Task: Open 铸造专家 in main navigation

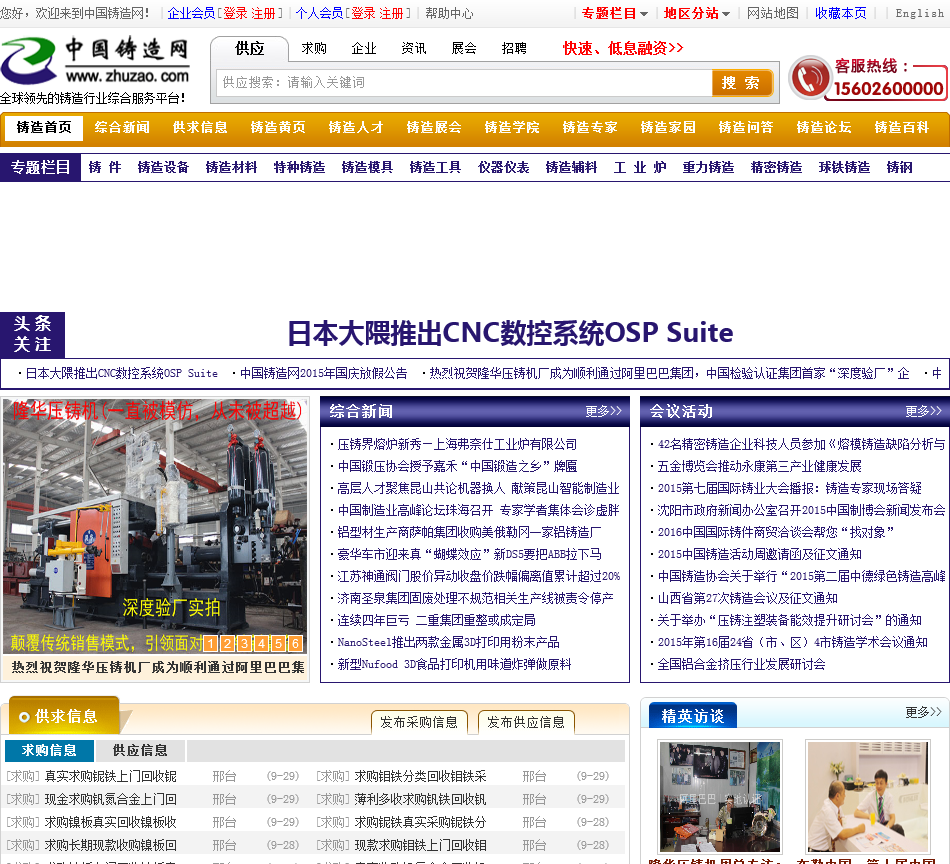Action: click(590, 127)
